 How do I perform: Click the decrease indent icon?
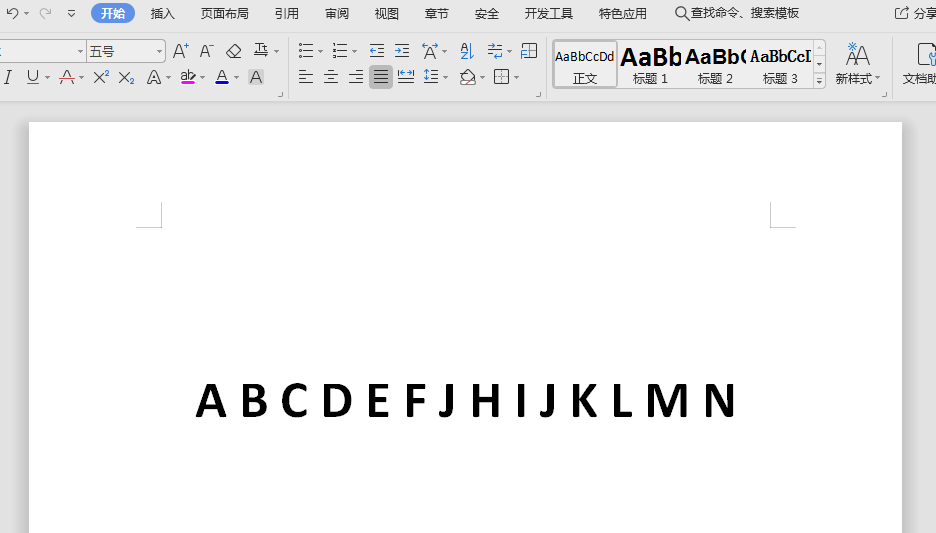(377, 51)
